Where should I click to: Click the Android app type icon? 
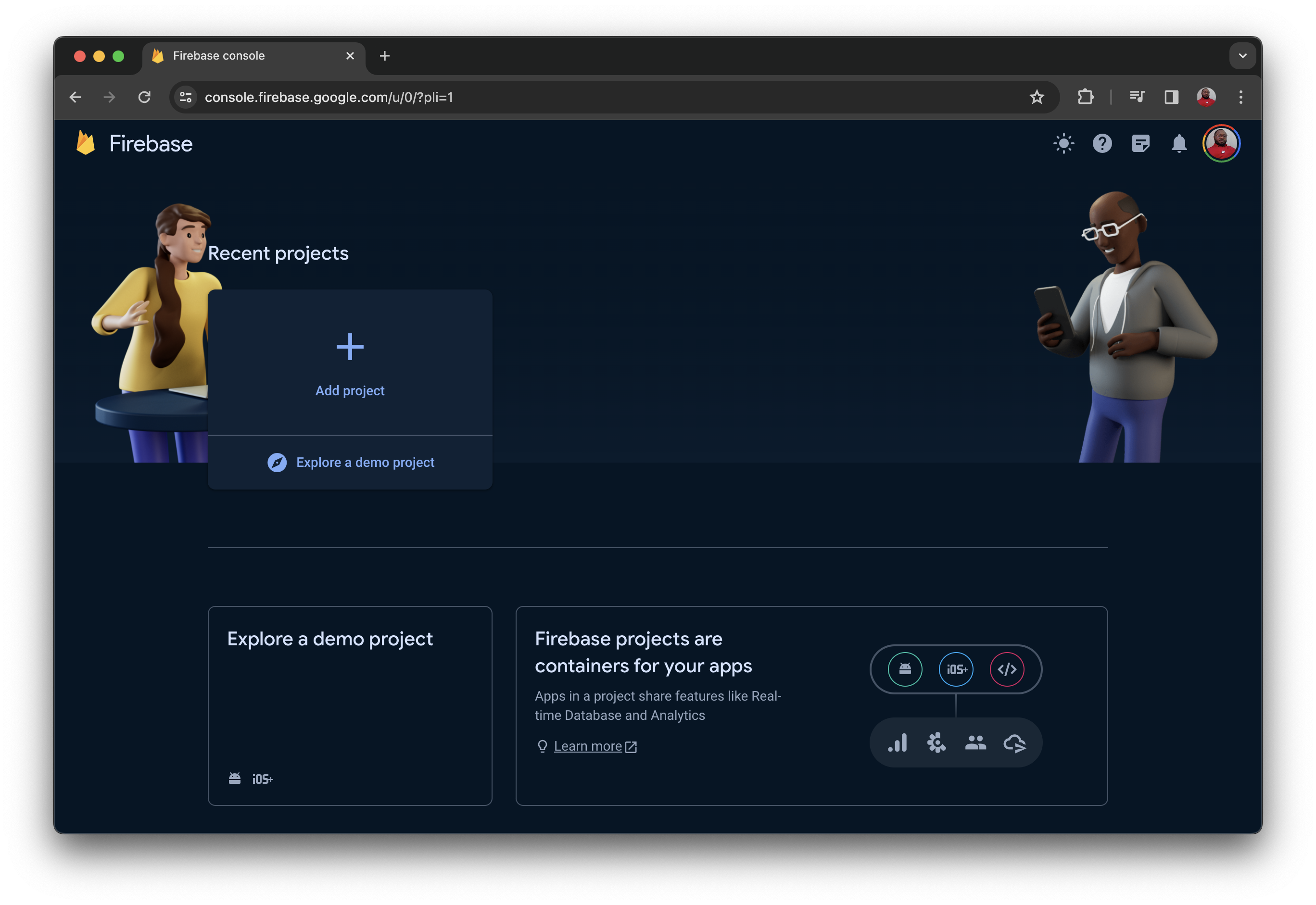coord(903,668)
